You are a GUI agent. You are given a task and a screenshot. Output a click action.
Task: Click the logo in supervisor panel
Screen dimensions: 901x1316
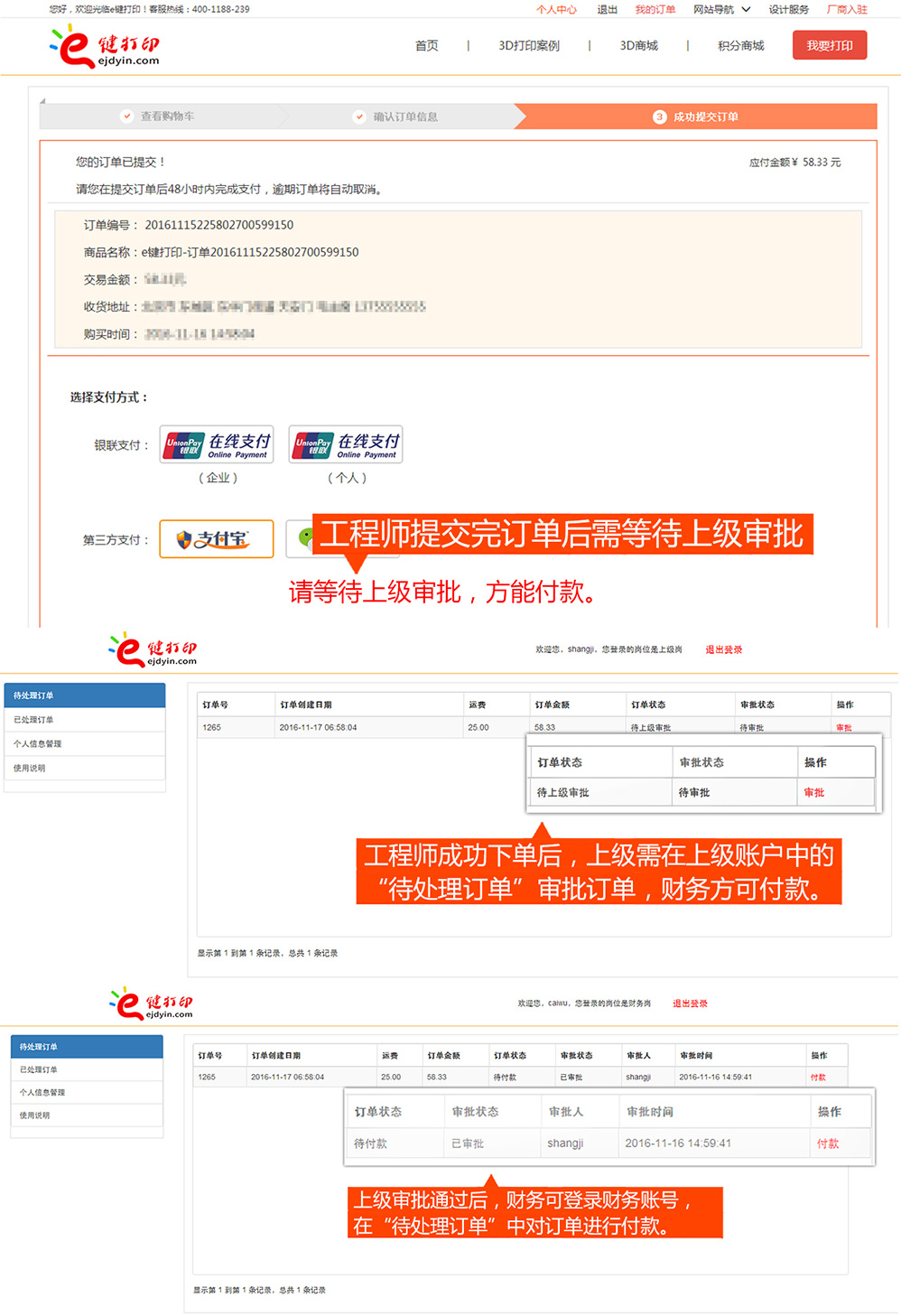pos(152,649)
